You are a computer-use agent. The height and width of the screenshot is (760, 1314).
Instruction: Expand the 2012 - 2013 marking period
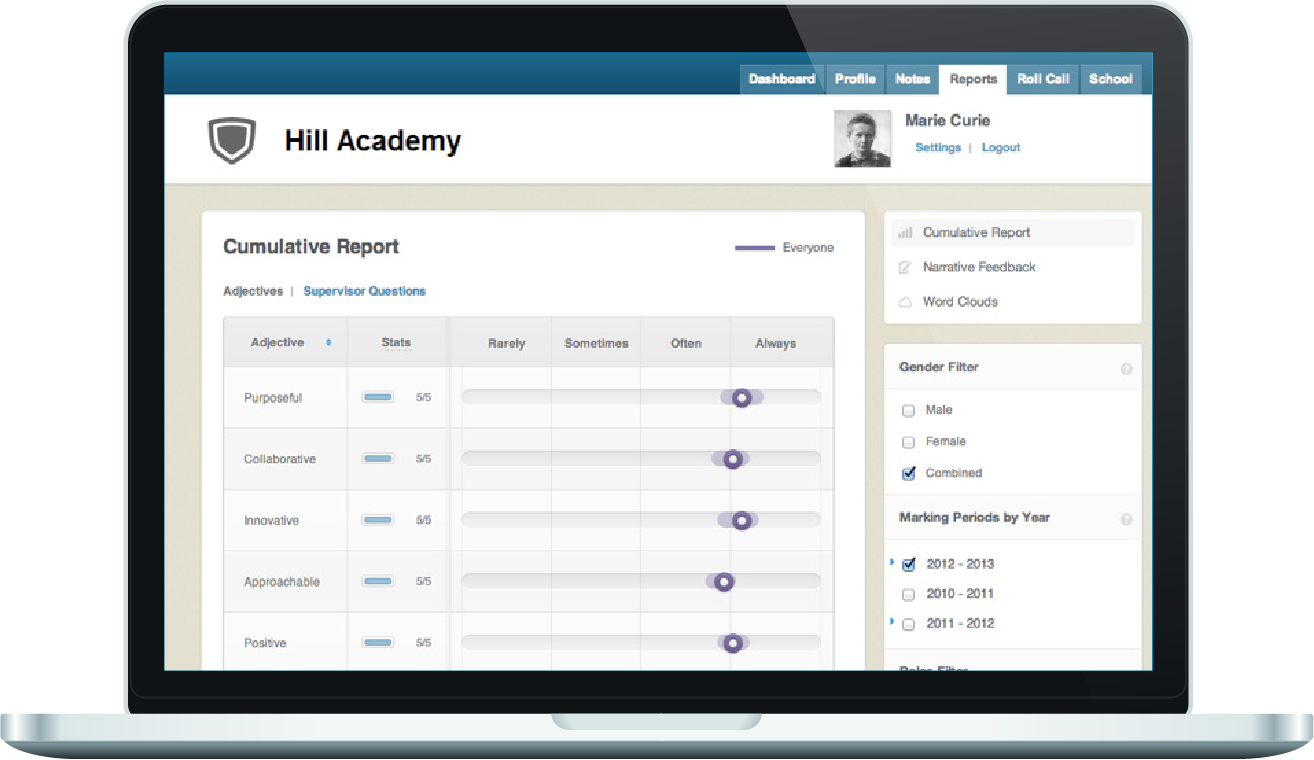click(891, 563)
